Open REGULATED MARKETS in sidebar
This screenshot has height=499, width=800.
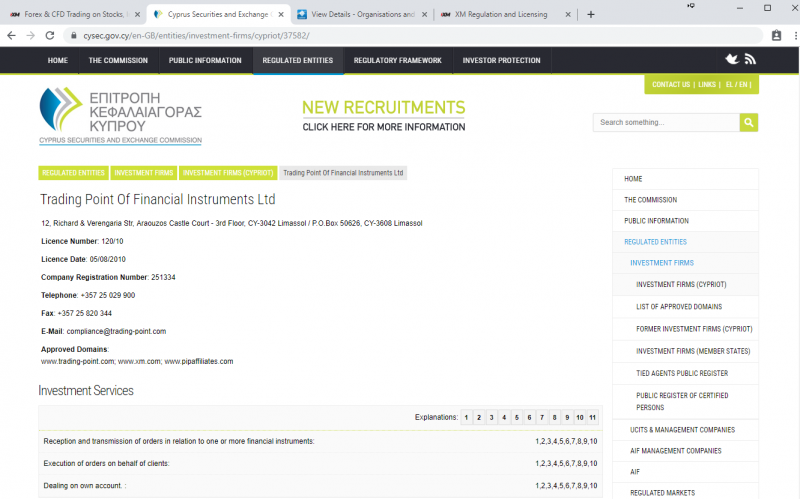[x=685, y=493]
